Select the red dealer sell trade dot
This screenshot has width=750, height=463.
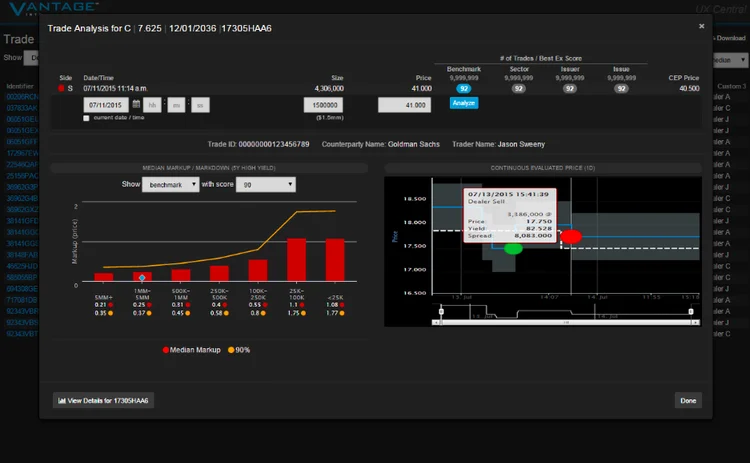(x=571, y=236)
